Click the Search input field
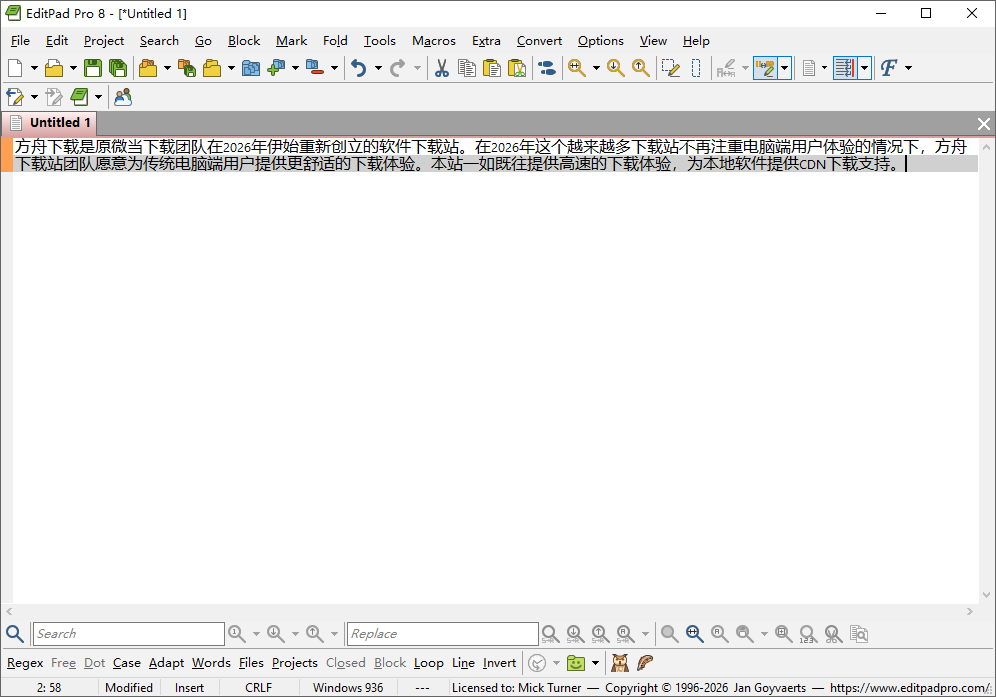Screen dimensions: 996x697 tap(128, 633)
